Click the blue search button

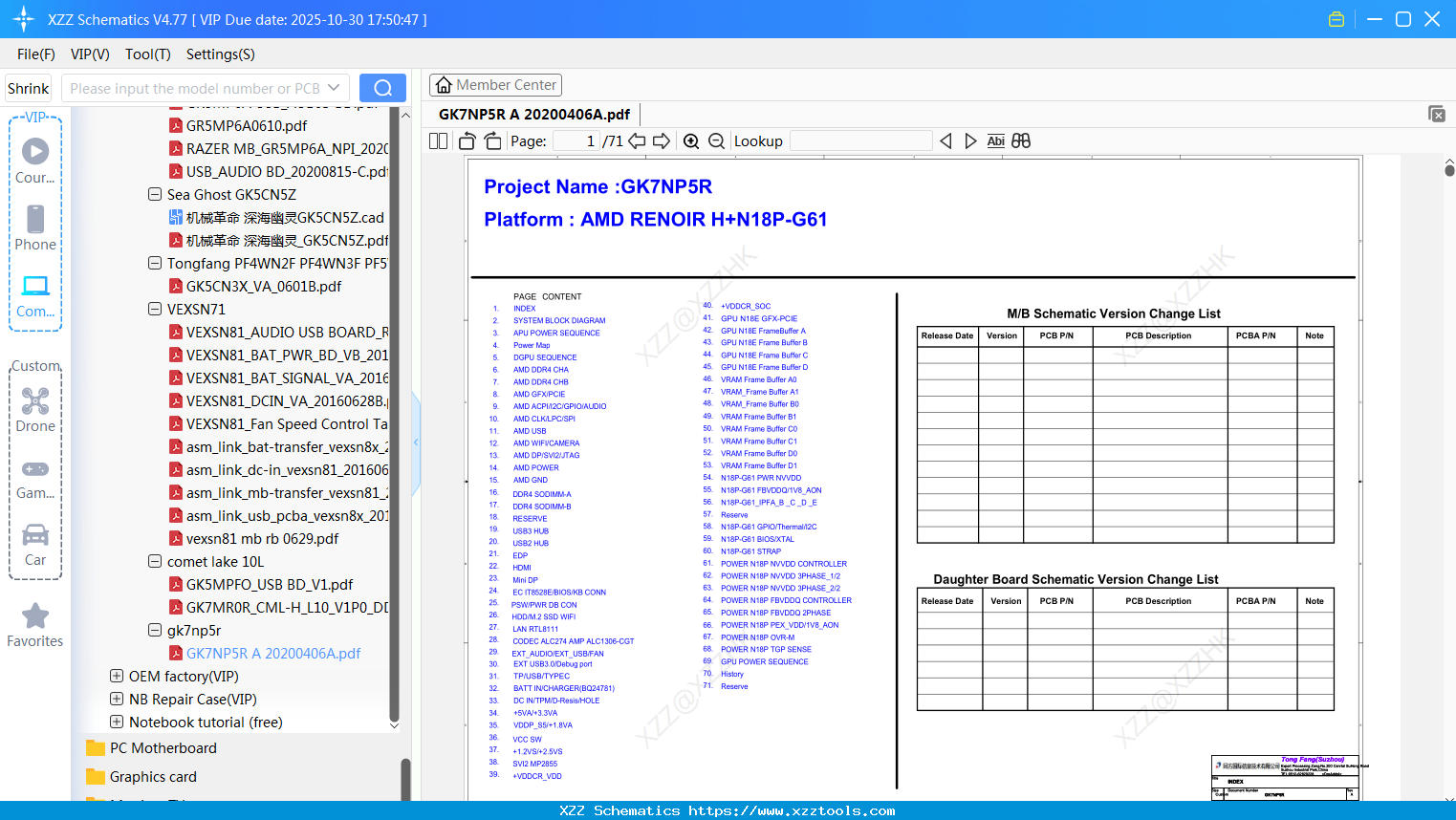point(382,88)
